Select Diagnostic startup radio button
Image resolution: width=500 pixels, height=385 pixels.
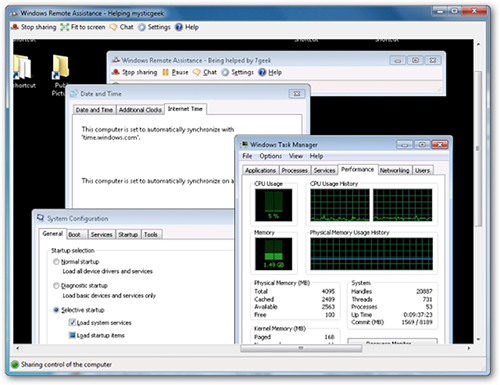coord(56,286)
